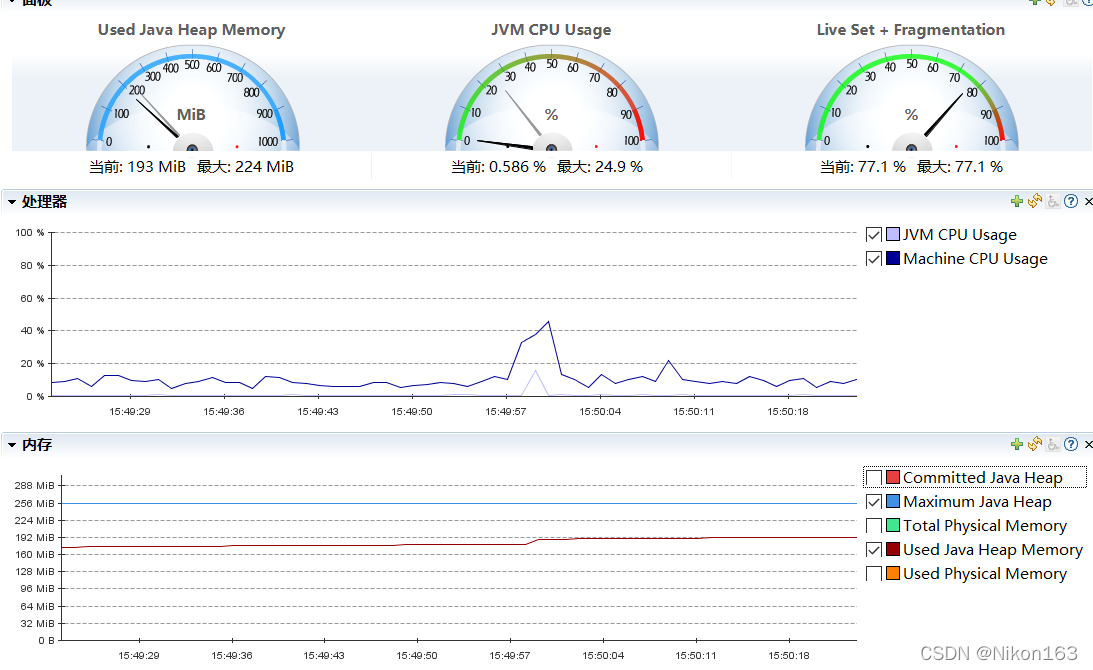Click the green plus icon in 内存 panel

click(1016, 444)
